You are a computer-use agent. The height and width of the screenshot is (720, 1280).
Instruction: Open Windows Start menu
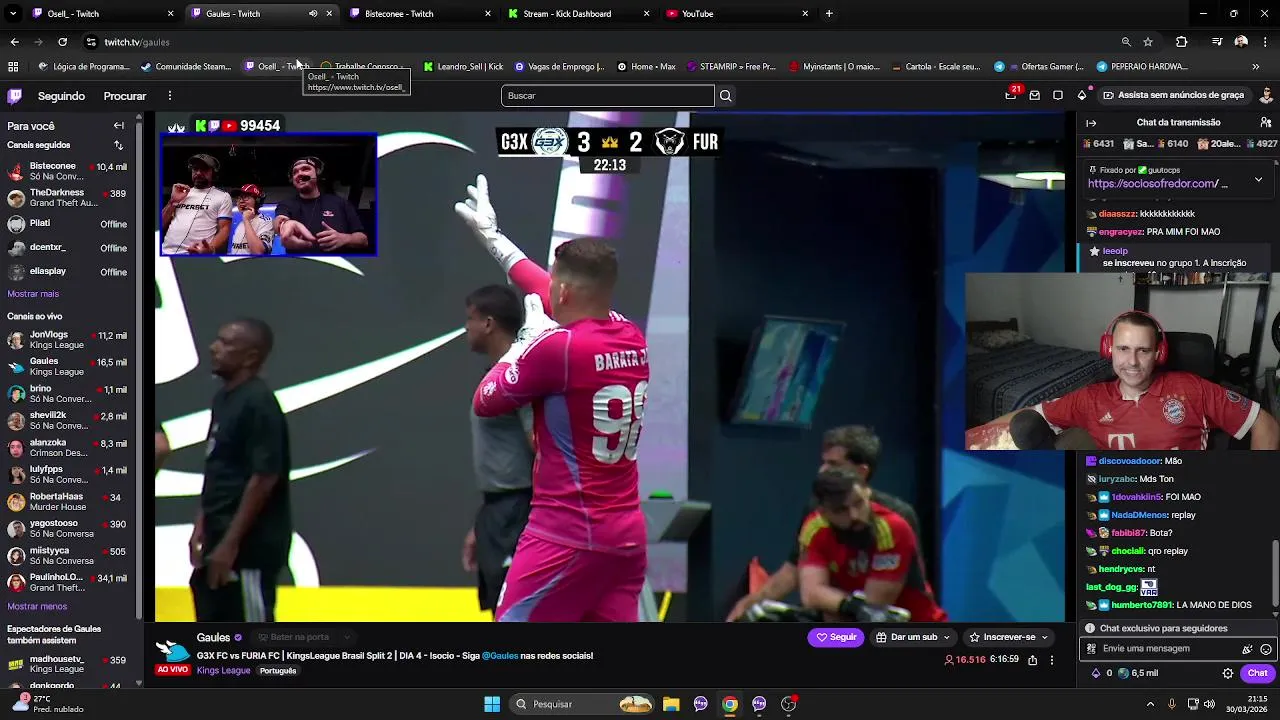(492, 704)
